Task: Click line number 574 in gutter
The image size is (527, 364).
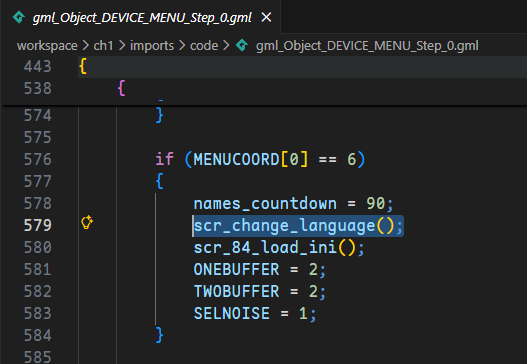Action: [x=38, y=116]
